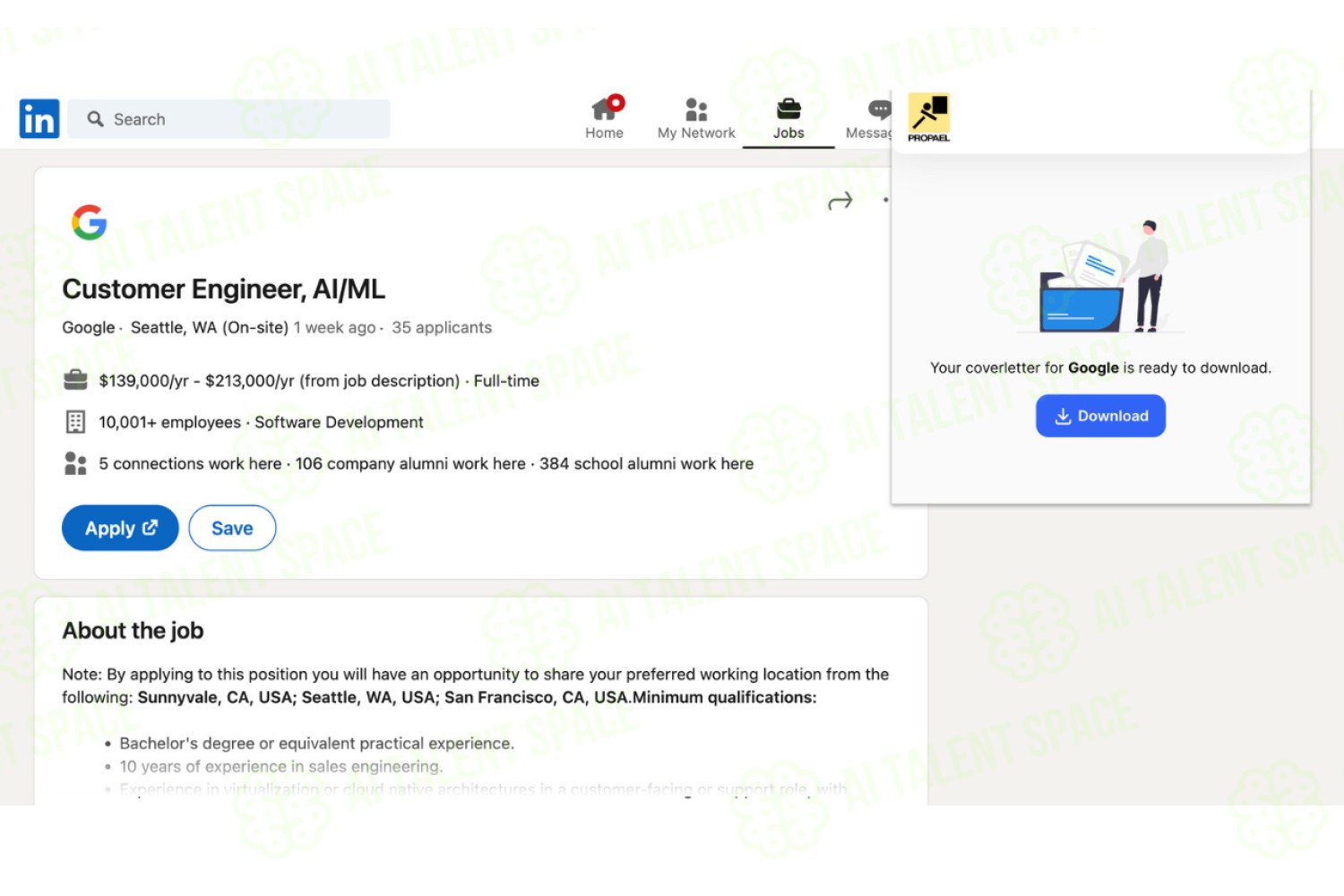
Task: Click the Google company logo
Action: [x=89, y=222]
